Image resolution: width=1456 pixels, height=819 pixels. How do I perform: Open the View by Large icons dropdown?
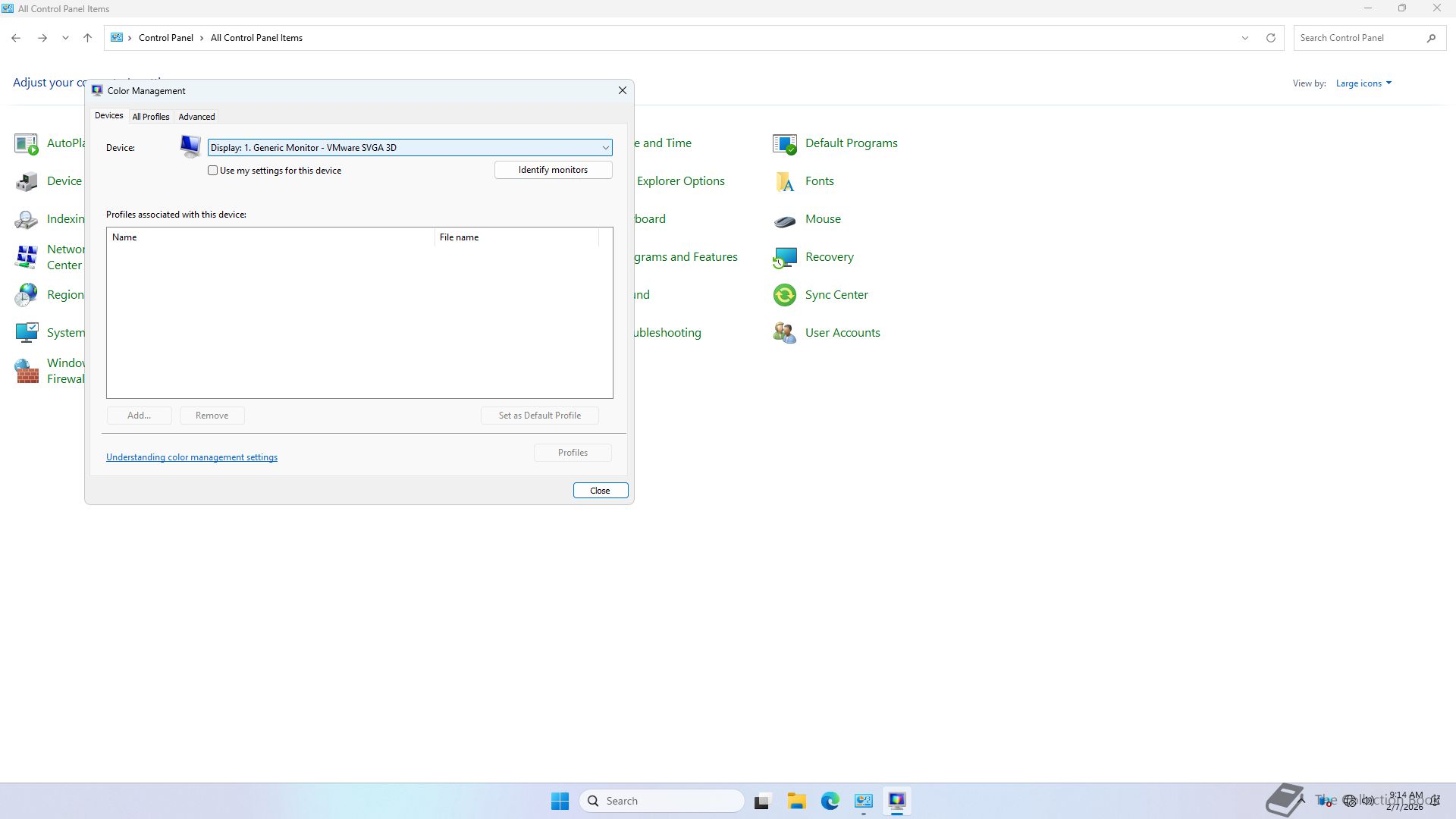pos(1363,83)
